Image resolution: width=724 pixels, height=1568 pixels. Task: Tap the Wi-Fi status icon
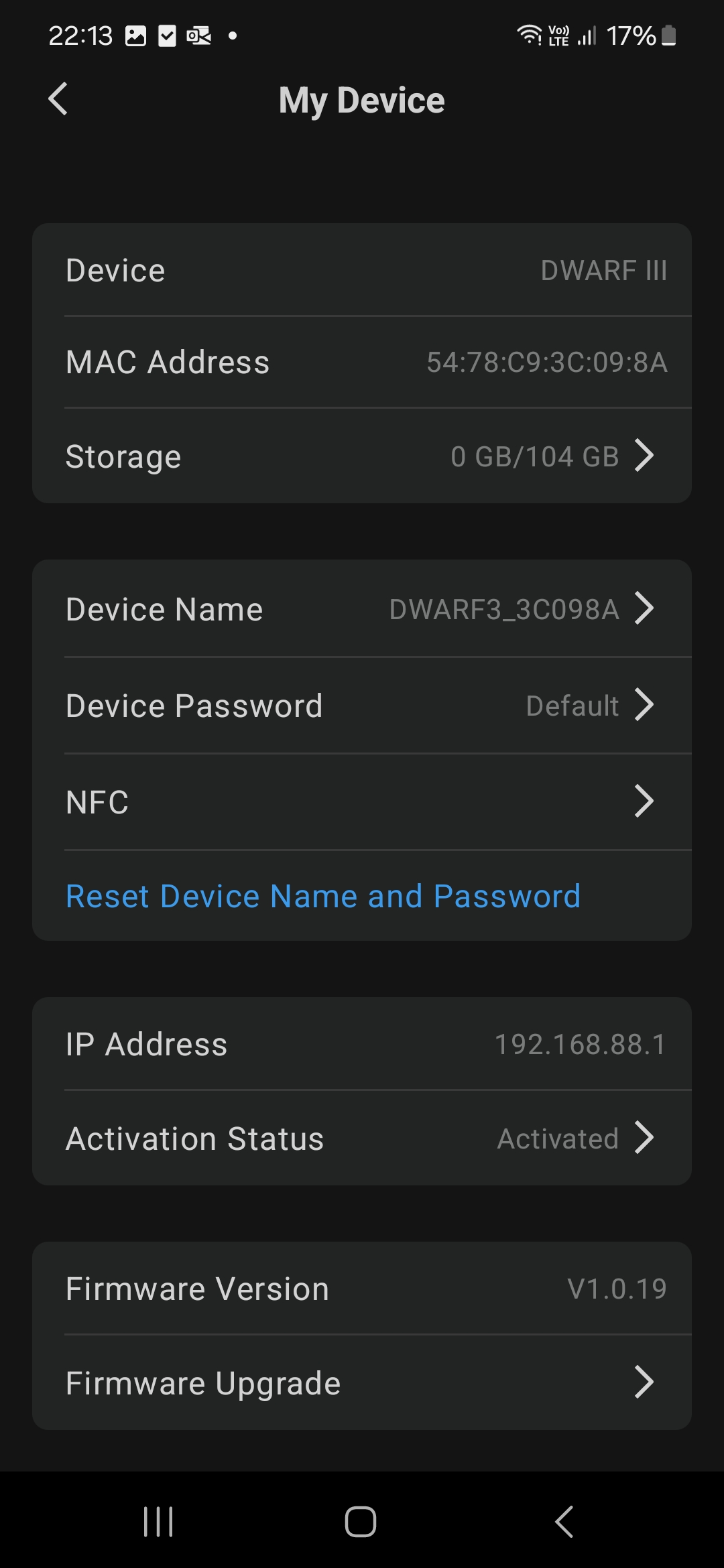(529, 35)
